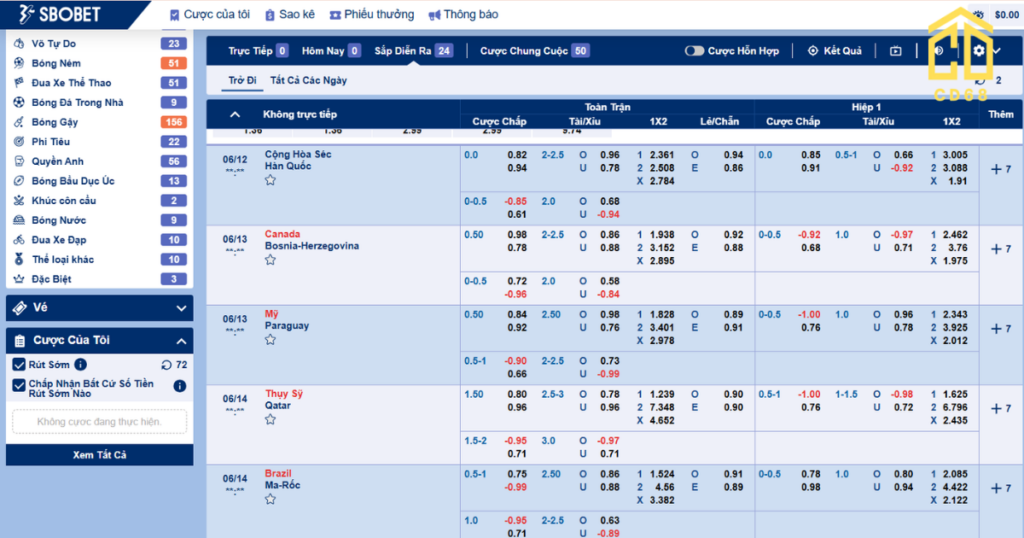Open the Quyền Anh boxing icon
Screen dimensions: 1024x538
tap(19, 161)
